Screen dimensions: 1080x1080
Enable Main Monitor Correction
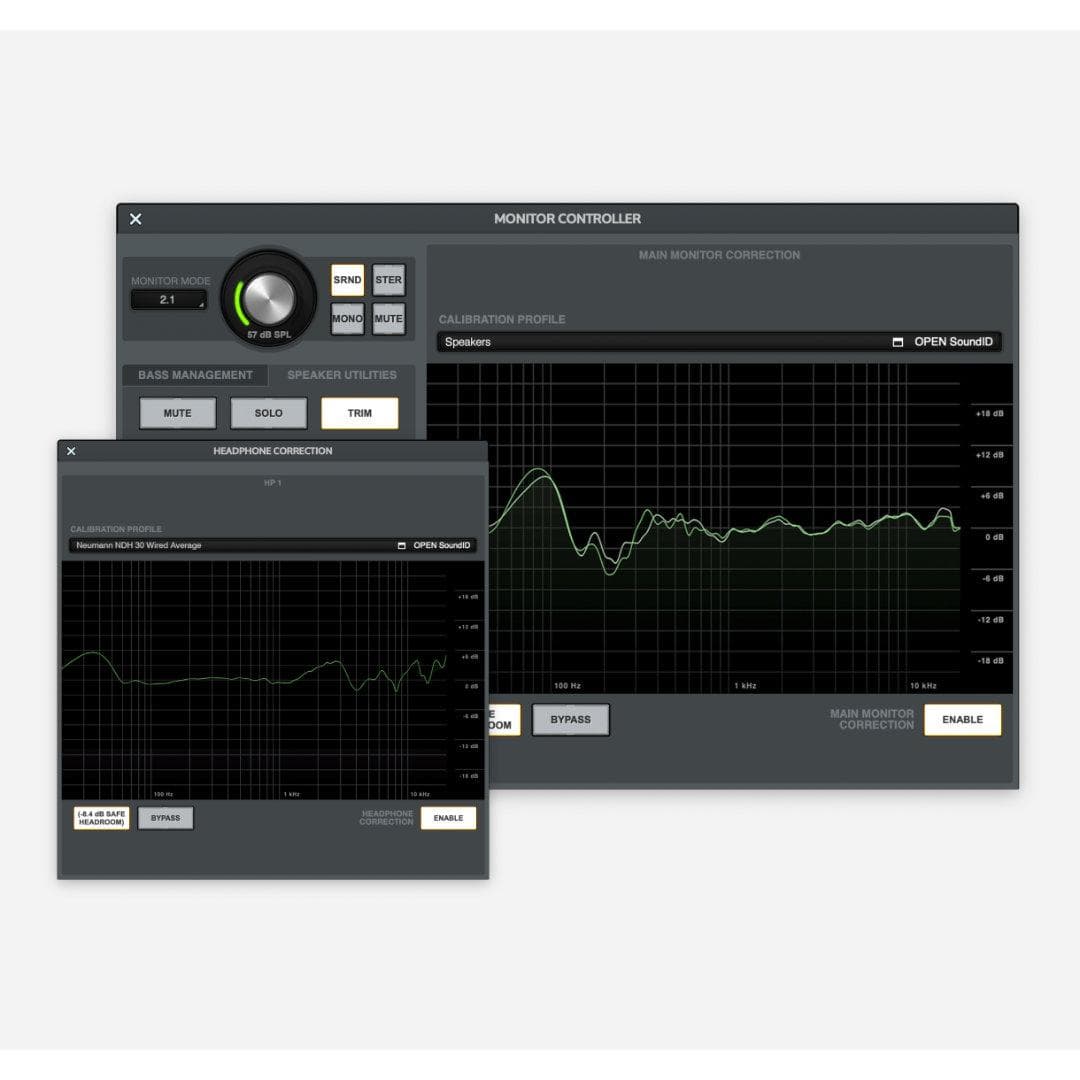(x=962, y=720)
